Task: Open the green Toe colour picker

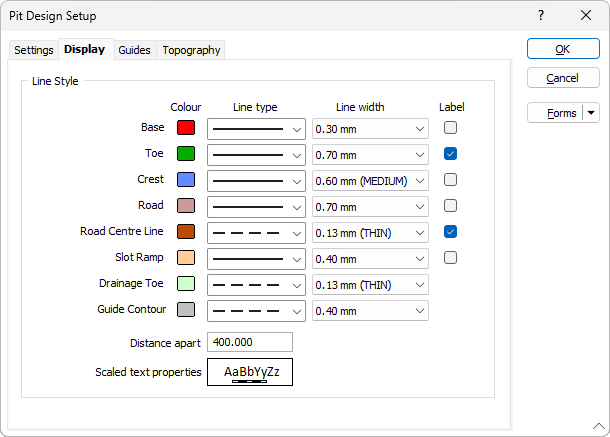Action: (x=185, y=154)
